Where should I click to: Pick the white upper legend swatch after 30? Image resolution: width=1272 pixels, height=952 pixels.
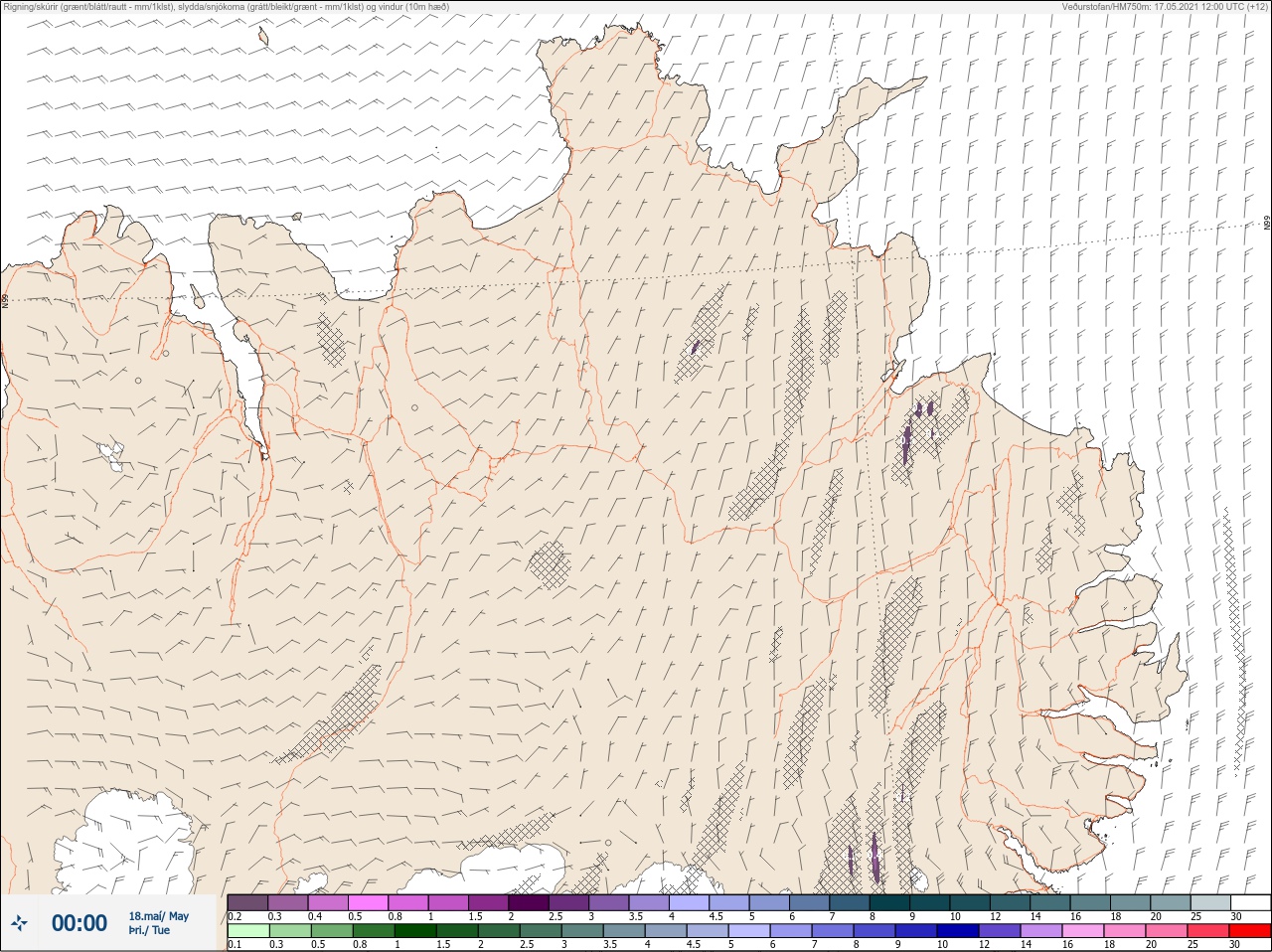[x=1250, y=902]
